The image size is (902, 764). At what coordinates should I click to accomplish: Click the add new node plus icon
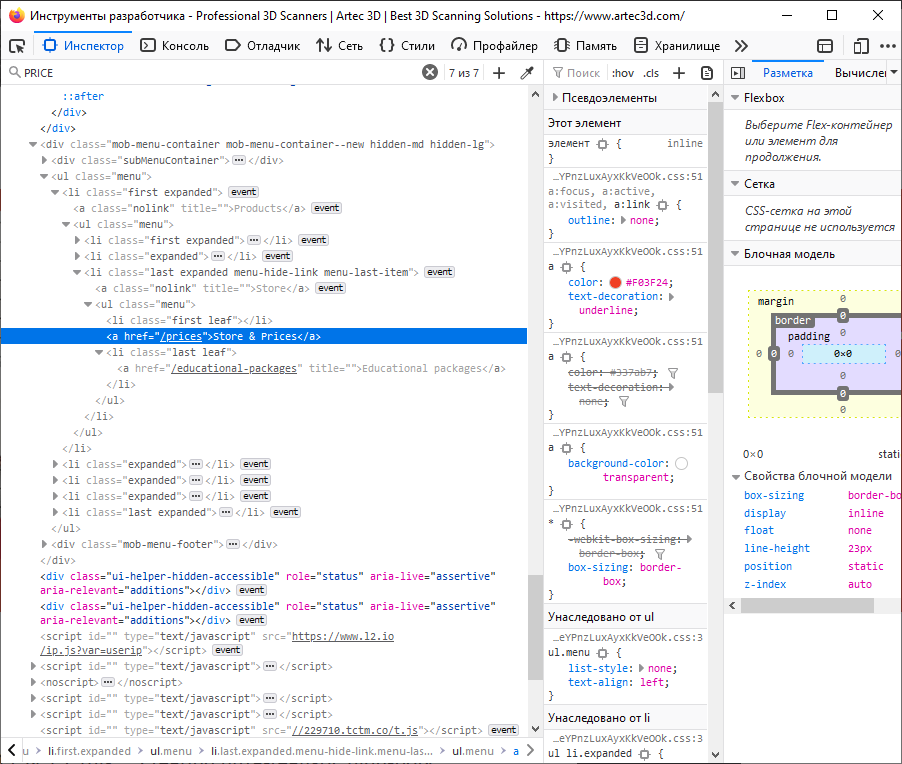point(499,73)
